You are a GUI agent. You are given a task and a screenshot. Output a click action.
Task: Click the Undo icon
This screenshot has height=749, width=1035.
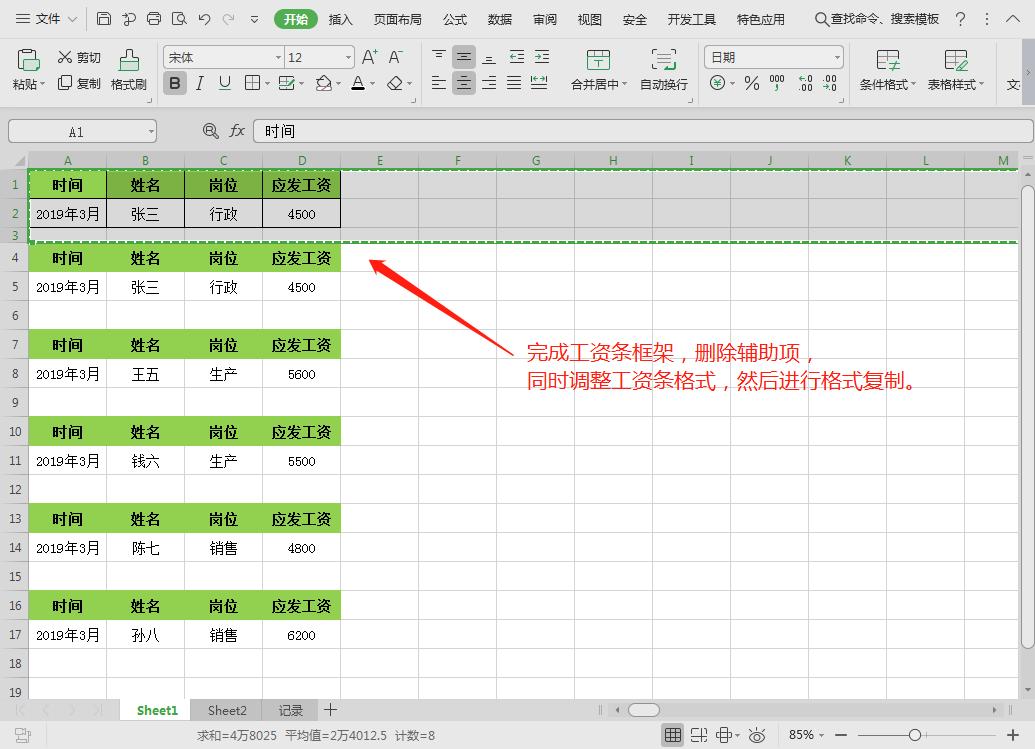coord(206,18)
